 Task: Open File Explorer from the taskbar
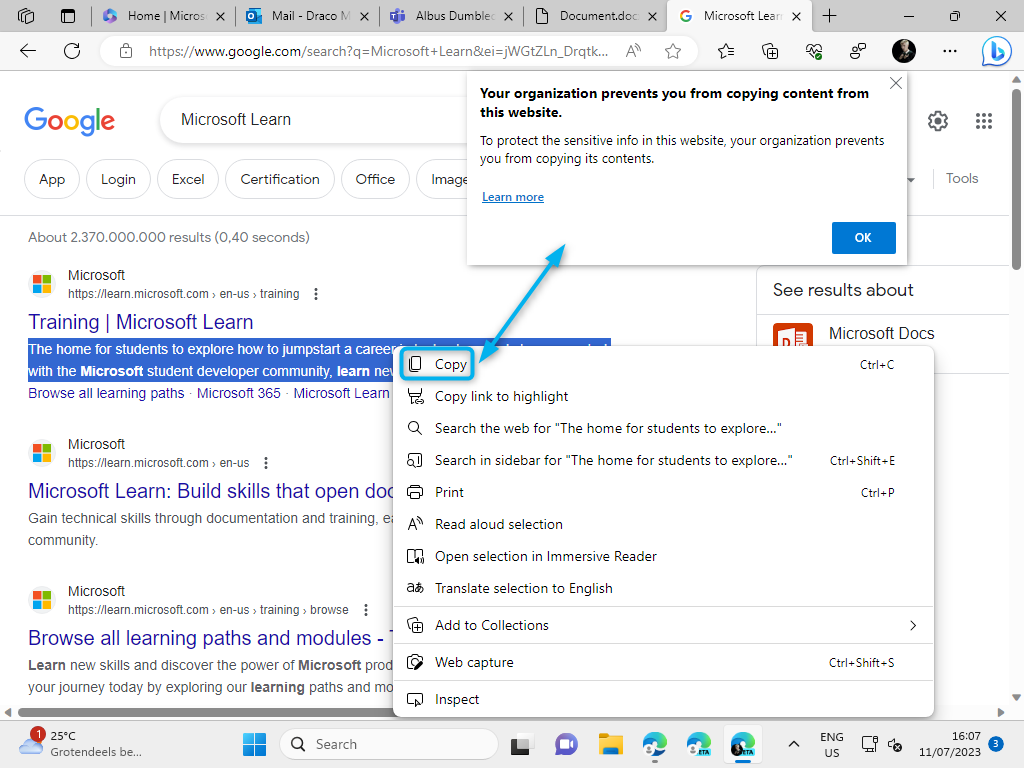[x=610, y=744]
